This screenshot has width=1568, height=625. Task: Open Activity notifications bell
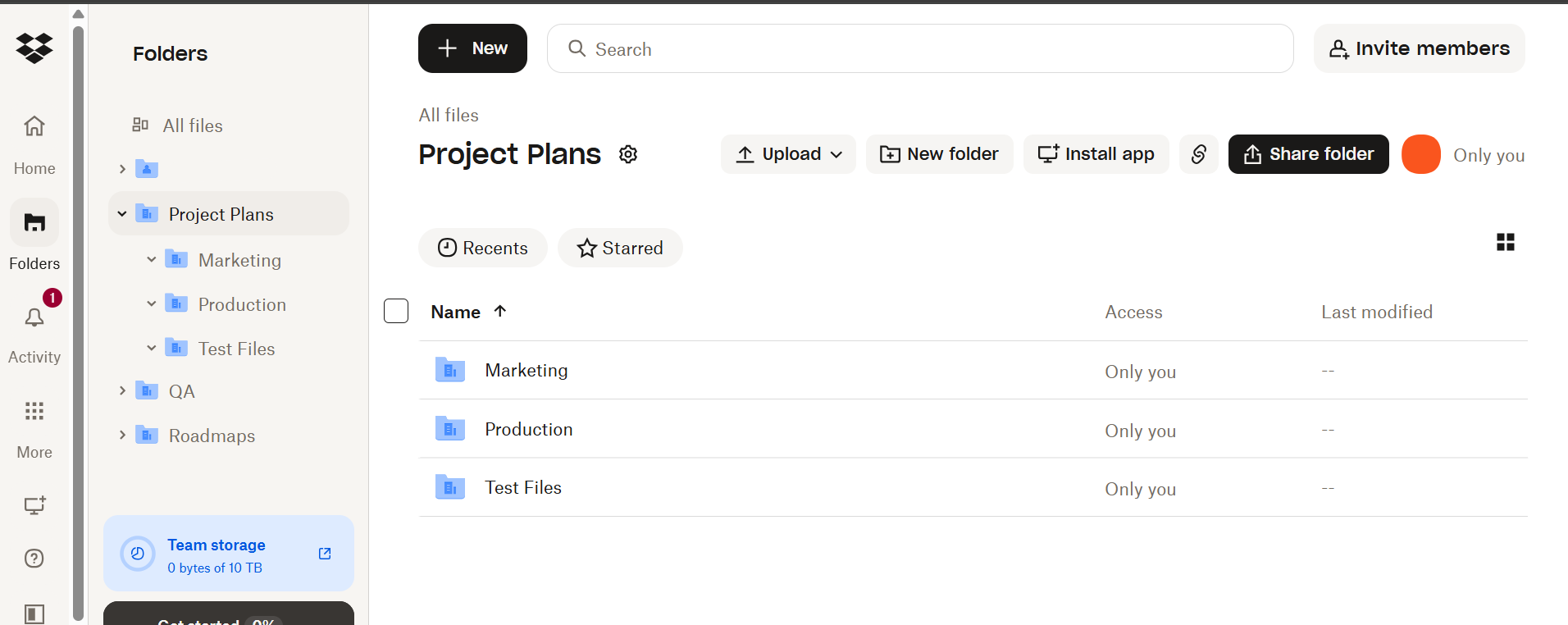tap(34, 318)
